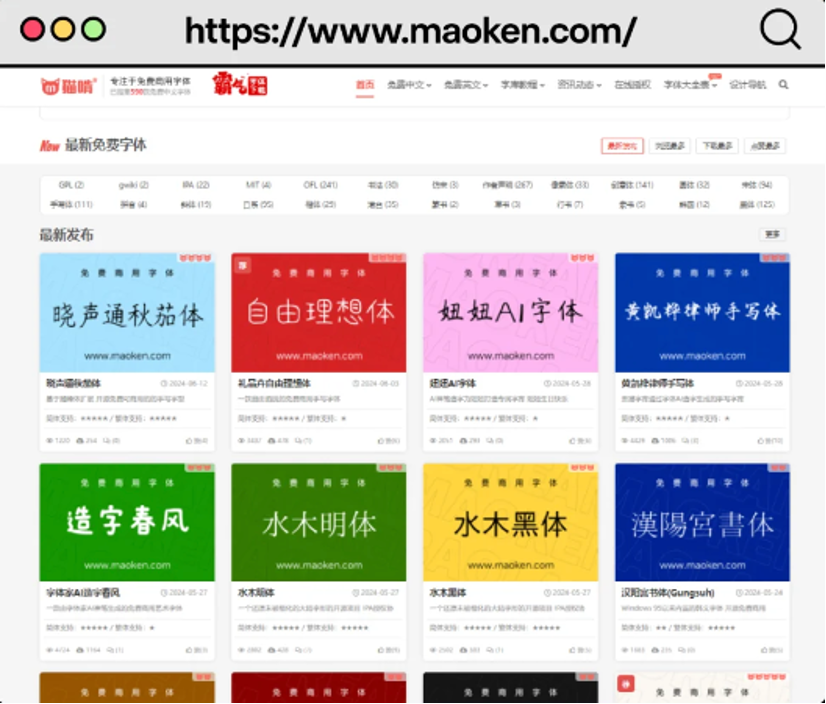
Task: Expand the 字体大全表 dropdown
Action: 690,84
